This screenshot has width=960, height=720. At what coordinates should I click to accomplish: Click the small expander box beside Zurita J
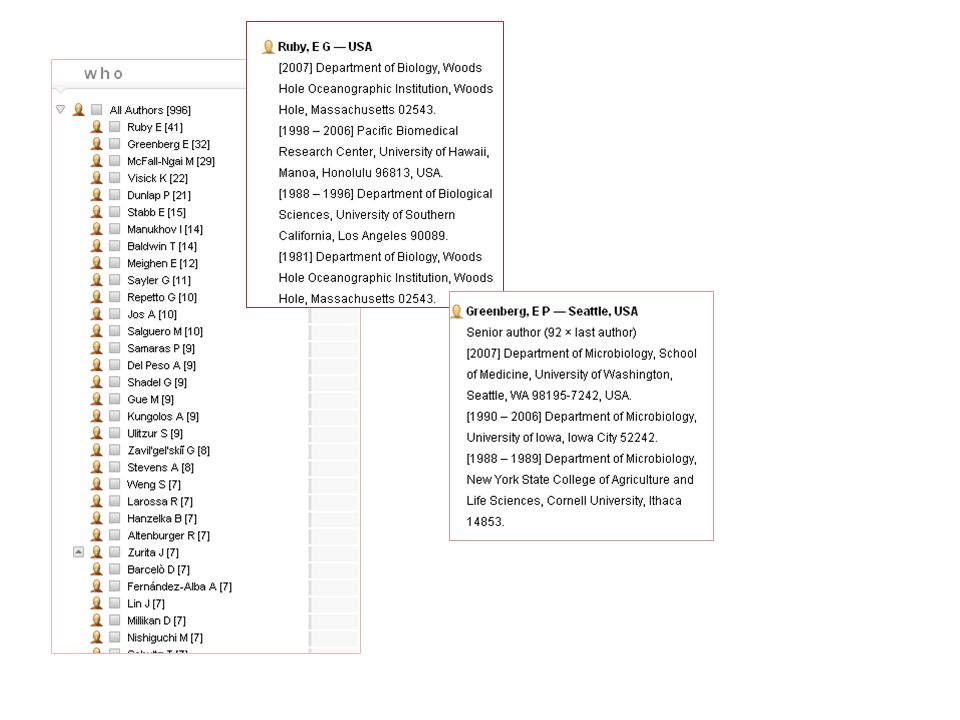click(x=78, y=552)
